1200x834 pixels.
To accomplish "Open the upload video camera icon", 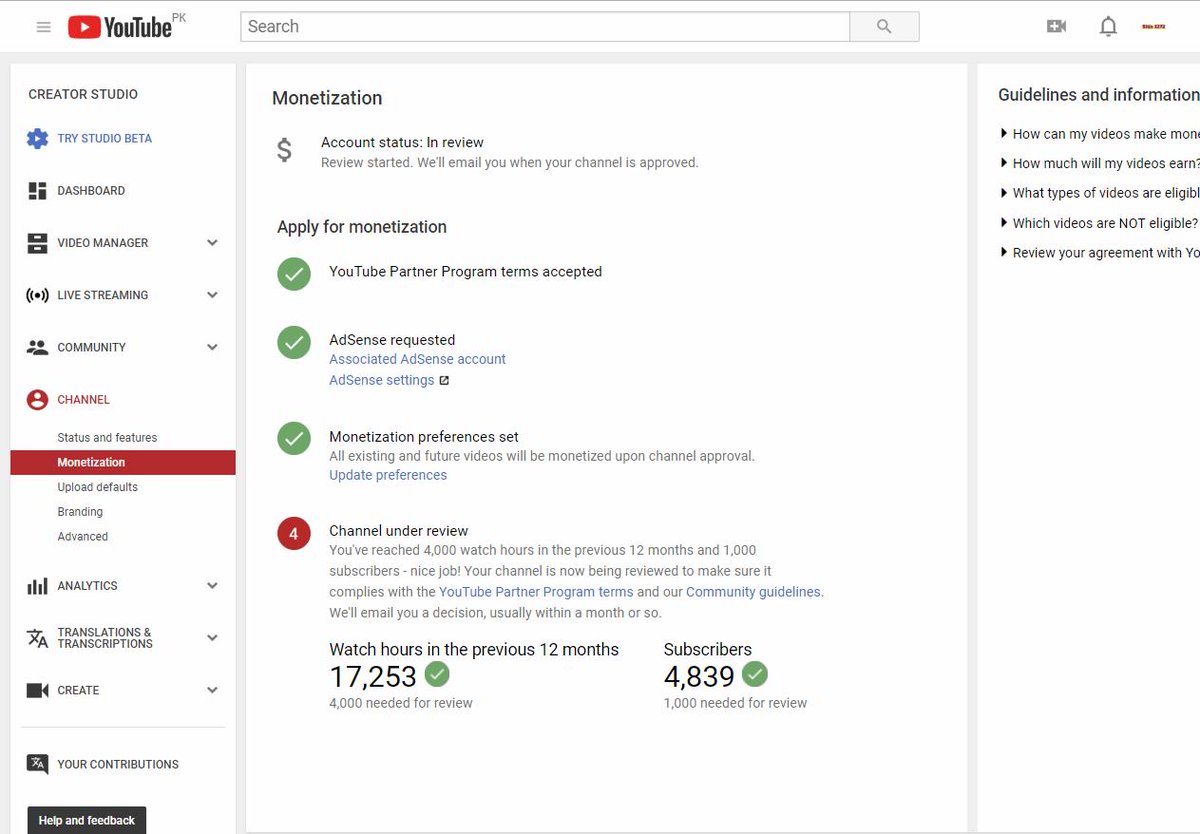I will pyautogui.click(x=1056, y=27).
